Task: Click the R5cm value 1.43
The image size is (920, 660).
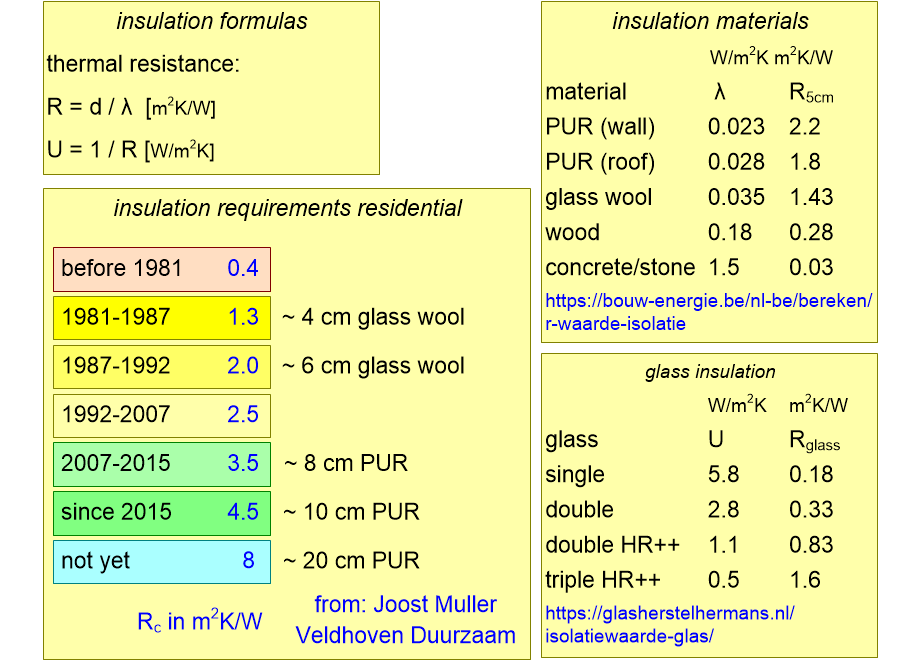Action: [811, 198]
